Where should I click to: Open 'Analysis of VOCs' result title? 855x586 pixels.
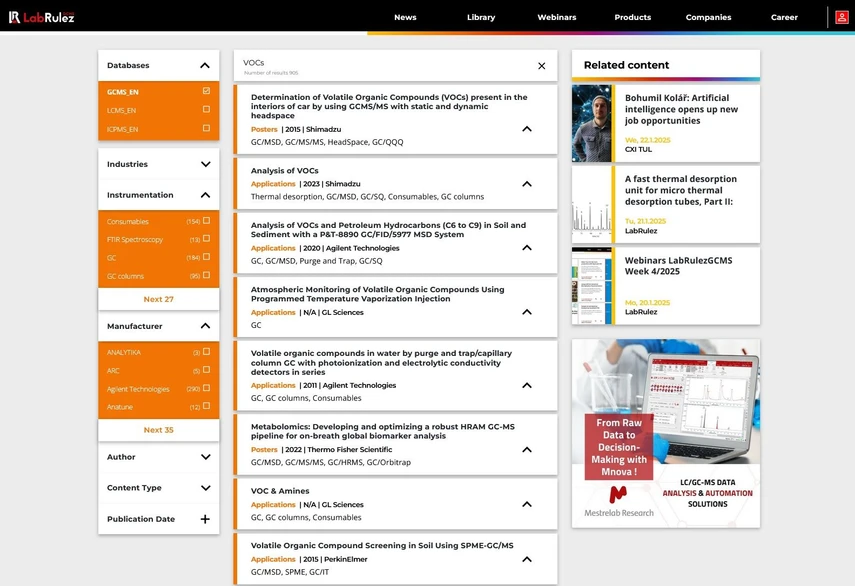285,171
